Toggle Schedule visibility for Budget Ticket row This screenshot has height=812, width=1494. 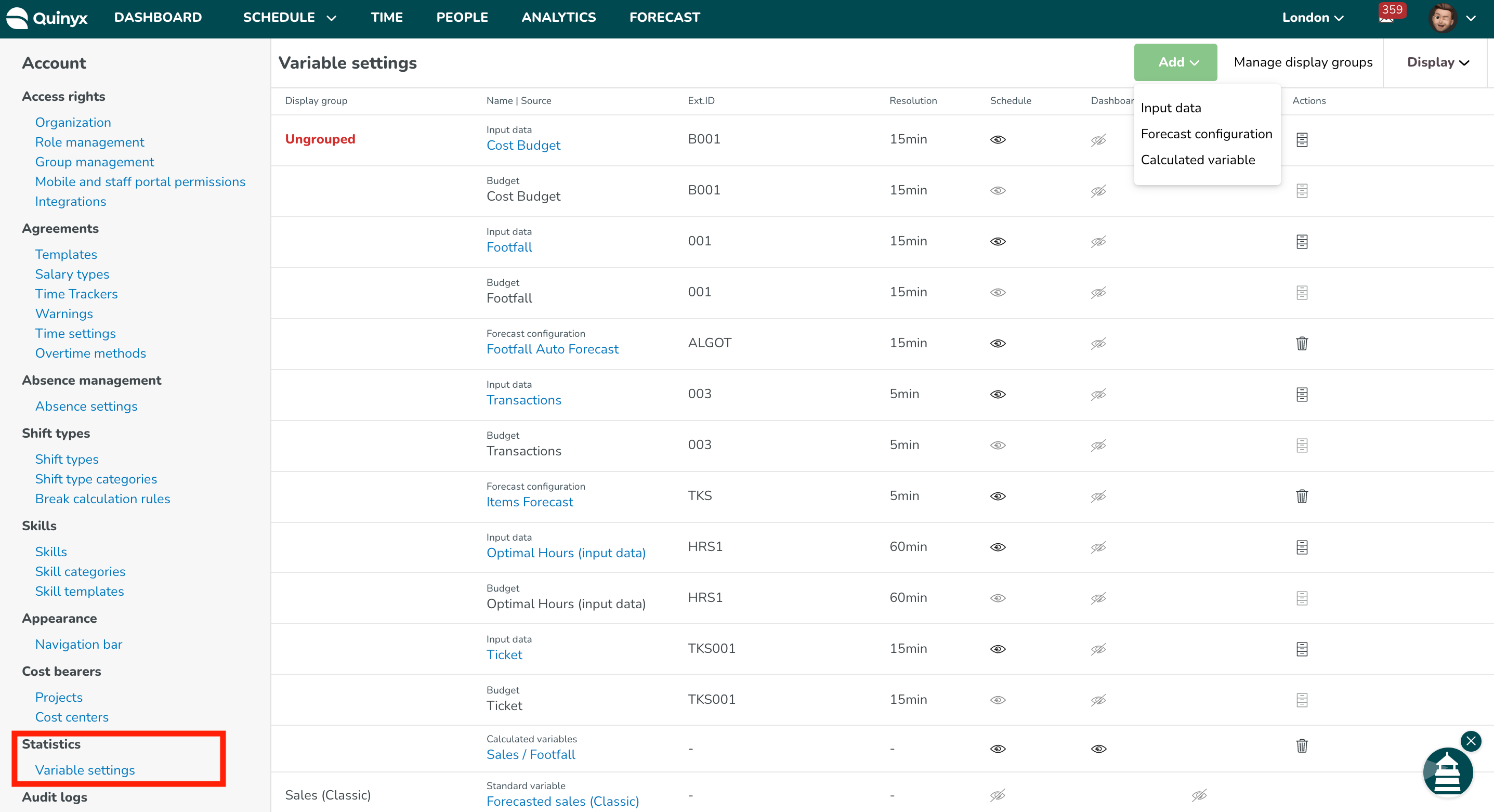[998, 700]
